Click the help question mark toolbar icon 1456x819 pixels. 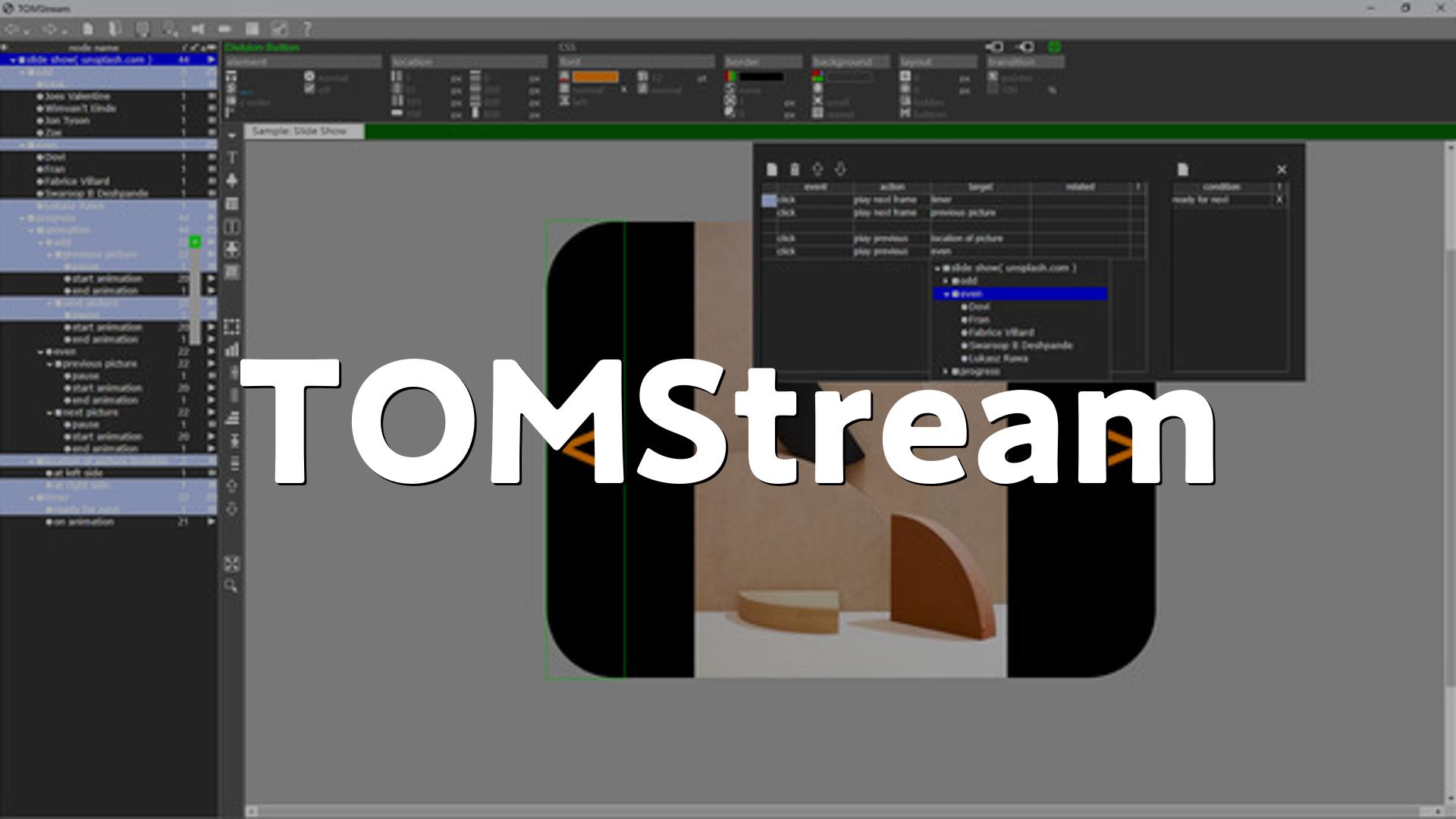pos(307,29)
